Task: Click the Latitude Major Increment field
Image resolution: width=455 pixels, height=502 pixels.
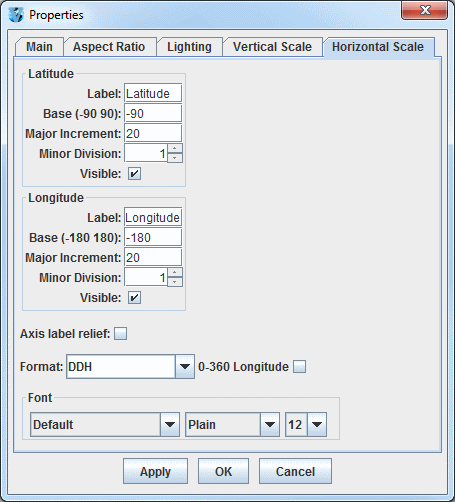Action: coord(153,133)
